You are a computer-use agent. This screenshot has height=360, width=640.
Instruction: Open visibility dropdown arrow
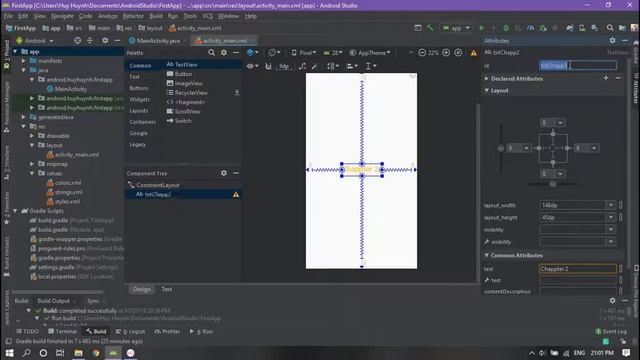click(611, 229)
